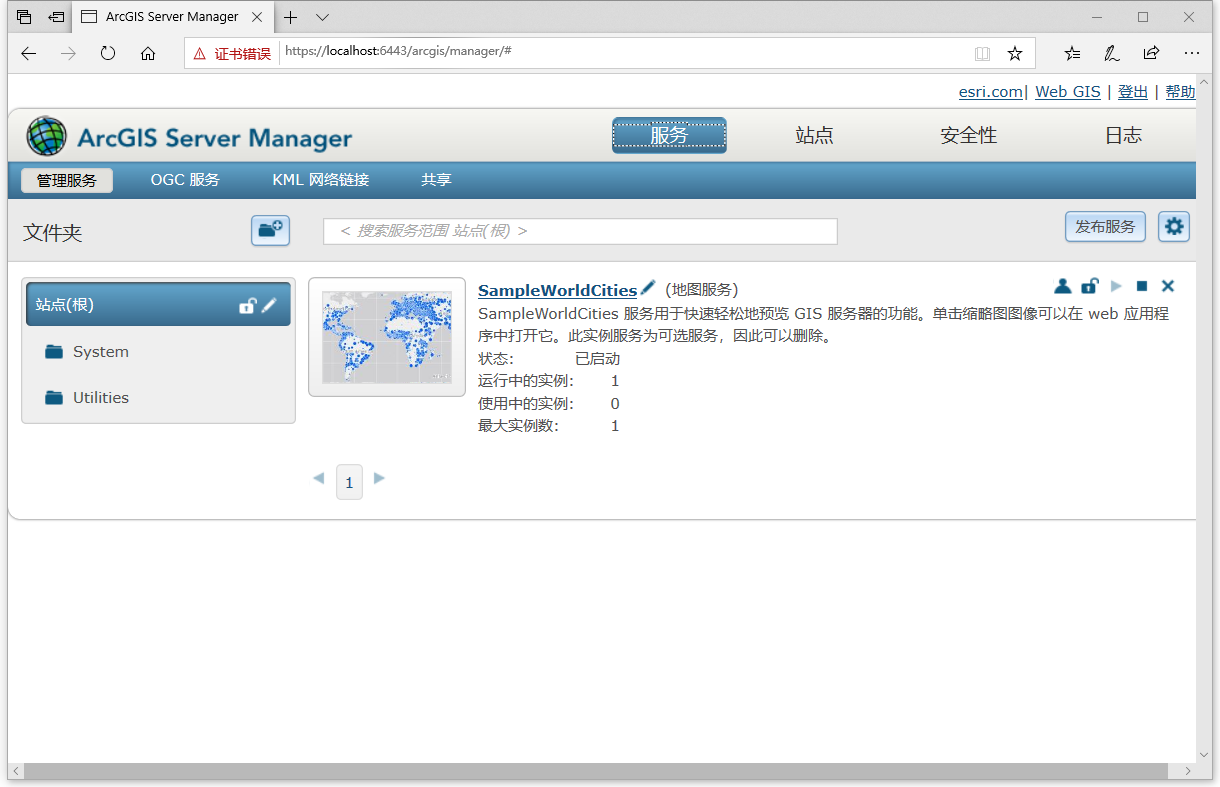
Task: Open the esri.com link
Action: [x=991, y=92]
